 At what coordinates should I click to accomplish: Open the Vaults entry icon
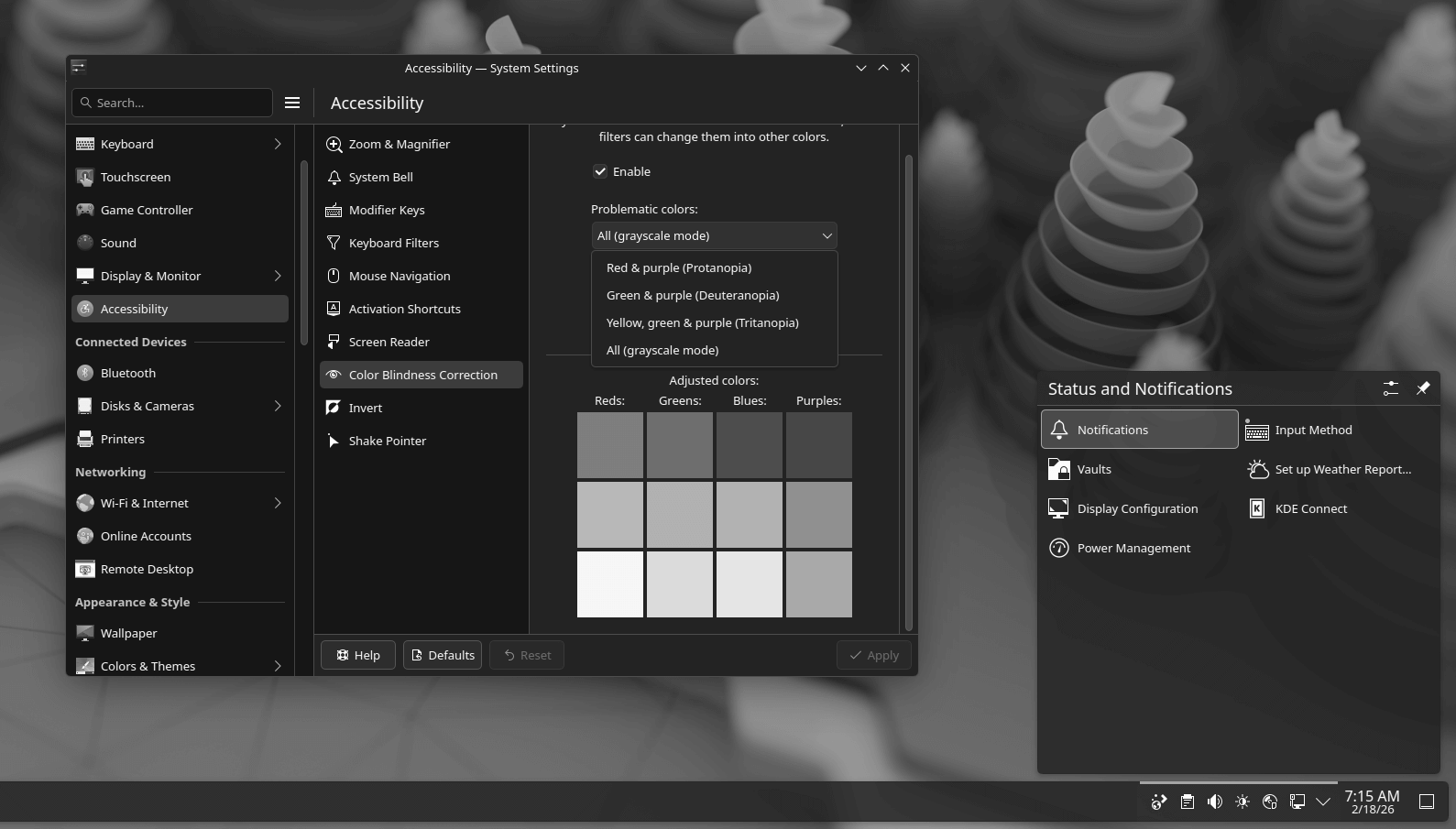point(1058,469)
